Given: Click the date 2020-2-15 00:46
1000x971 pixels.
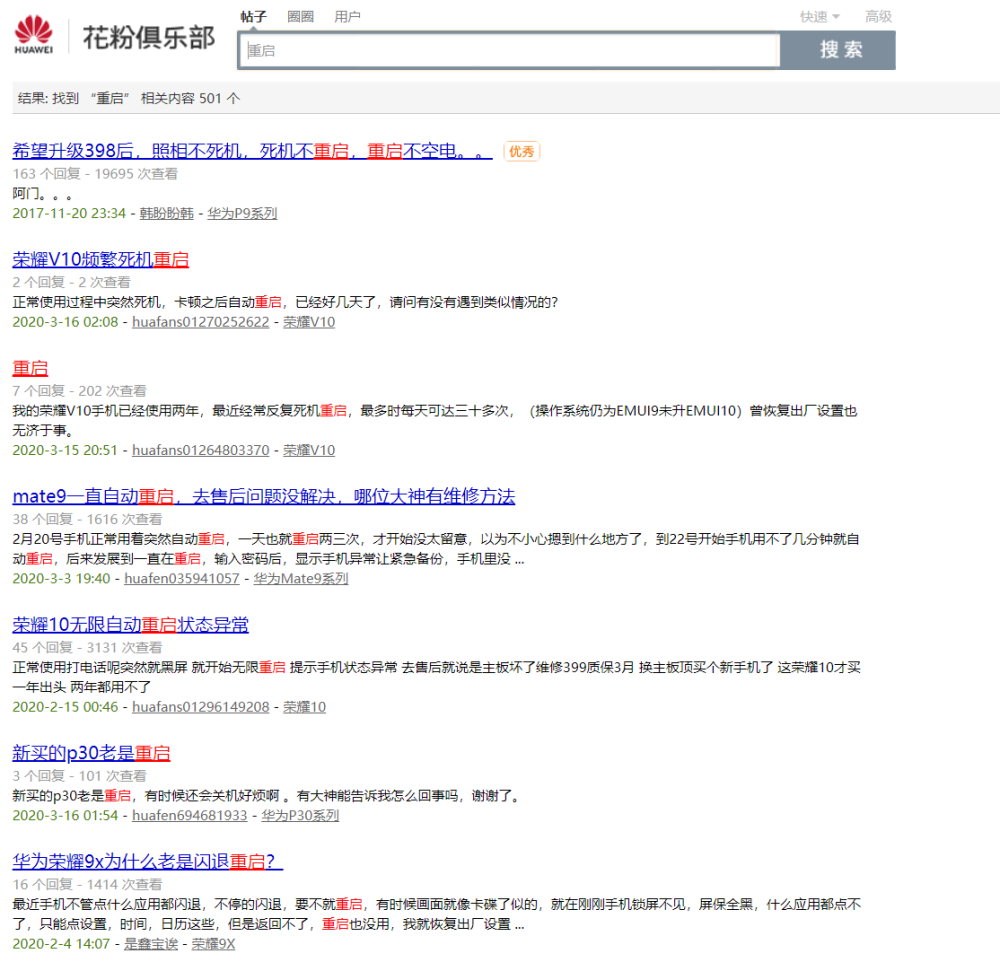Looking at the screenshot, I should tap(65, 706).
